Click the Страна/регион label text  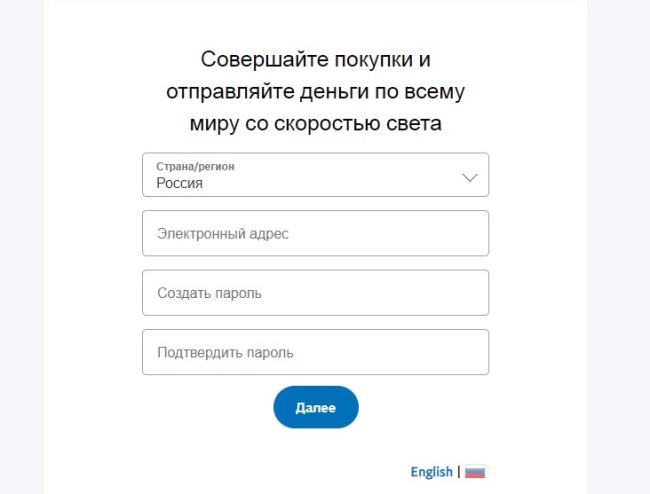[195, 166]
